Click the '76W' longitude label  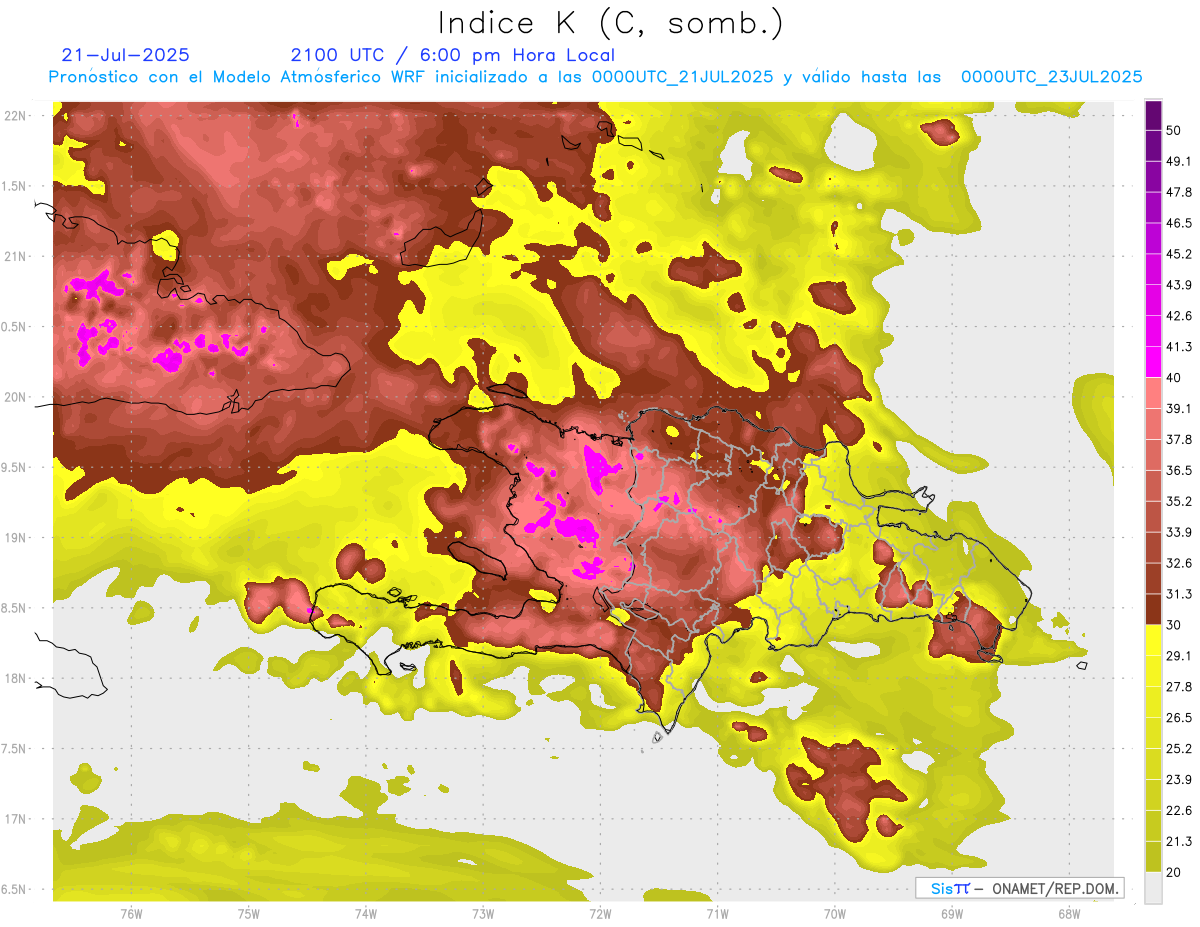[x=131, y=914]
